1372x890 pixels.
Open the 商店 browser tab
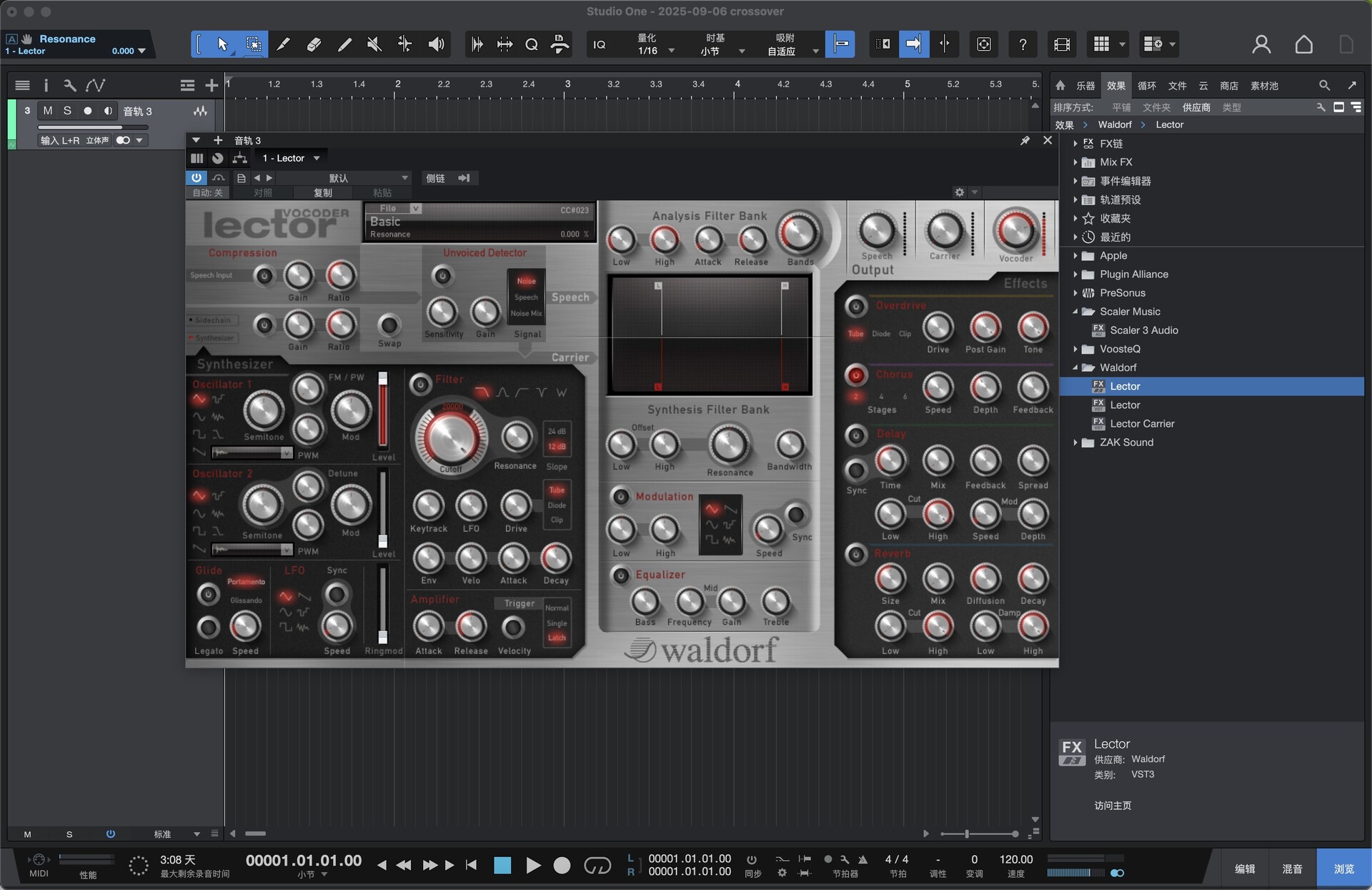pos(1229,86)
